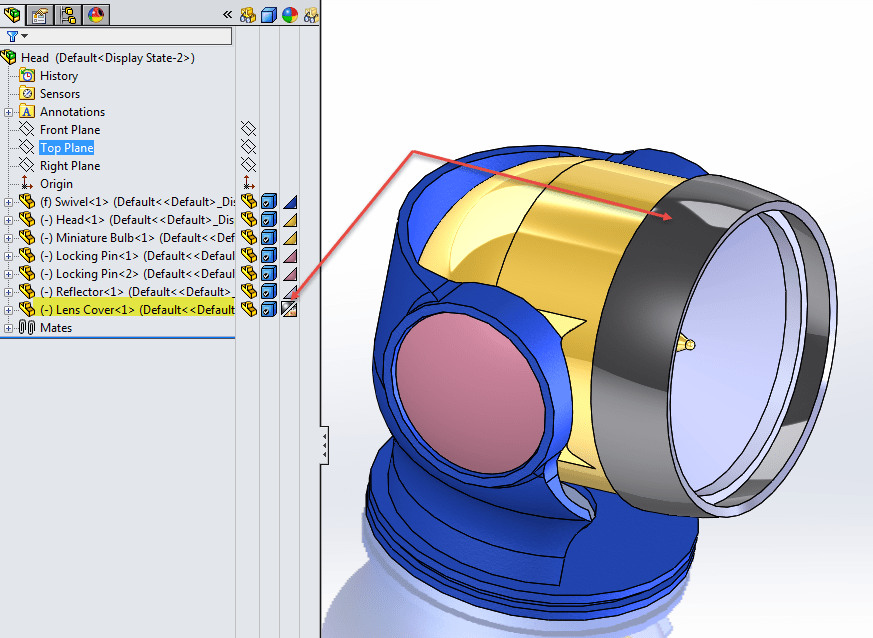
Task: Click the panel splitter collapse handle
Action: 324,445
